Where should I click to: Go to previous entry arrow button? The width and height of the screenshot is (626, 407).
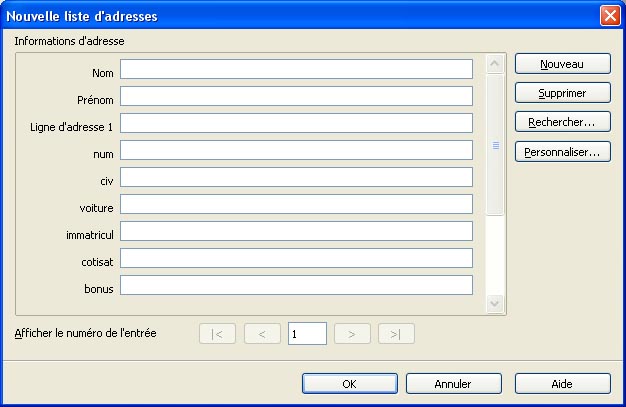[262, 334]
